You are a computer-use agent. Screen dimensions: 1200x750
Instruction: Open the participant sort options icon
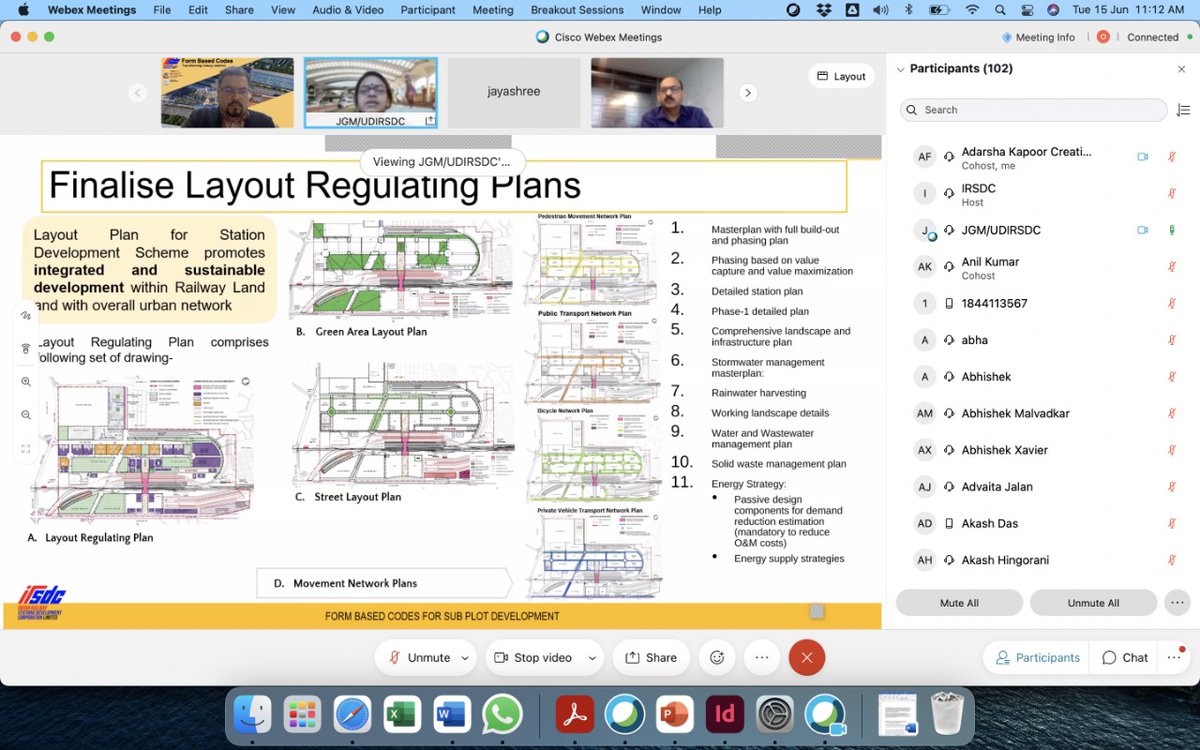[x=1184, y=110]
